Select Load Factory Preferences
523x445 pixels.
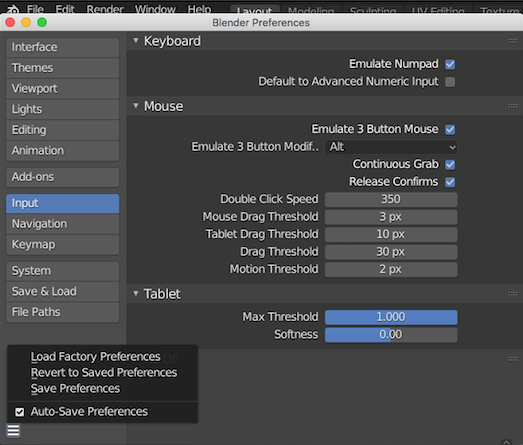[102, 357]
